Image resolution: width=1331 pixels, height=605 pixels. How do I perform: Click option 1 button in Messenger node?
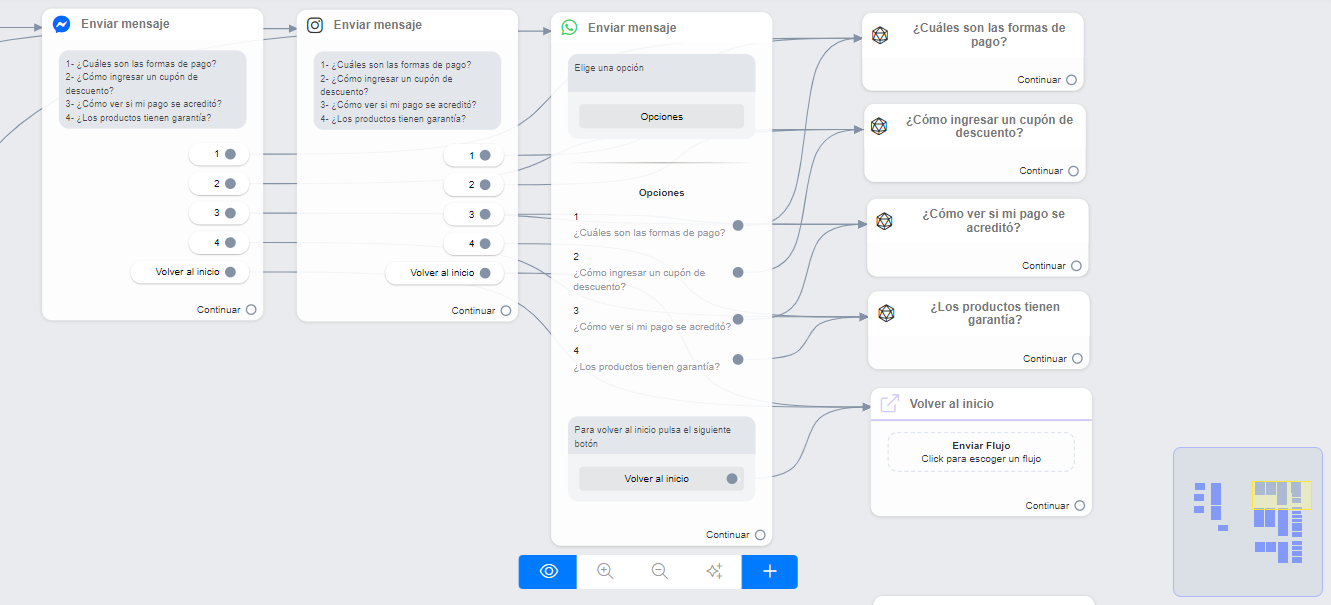tap(218, 154)
